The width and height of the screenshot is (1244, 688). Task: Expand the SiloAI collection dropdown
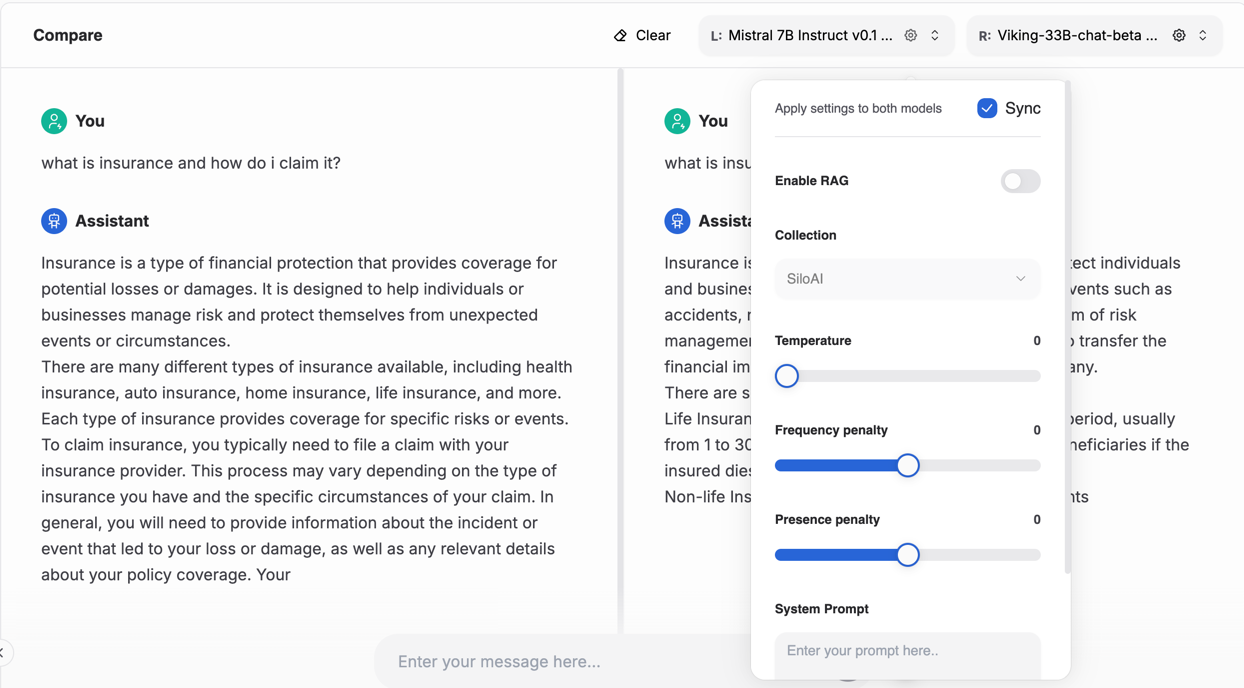[907, 279]
